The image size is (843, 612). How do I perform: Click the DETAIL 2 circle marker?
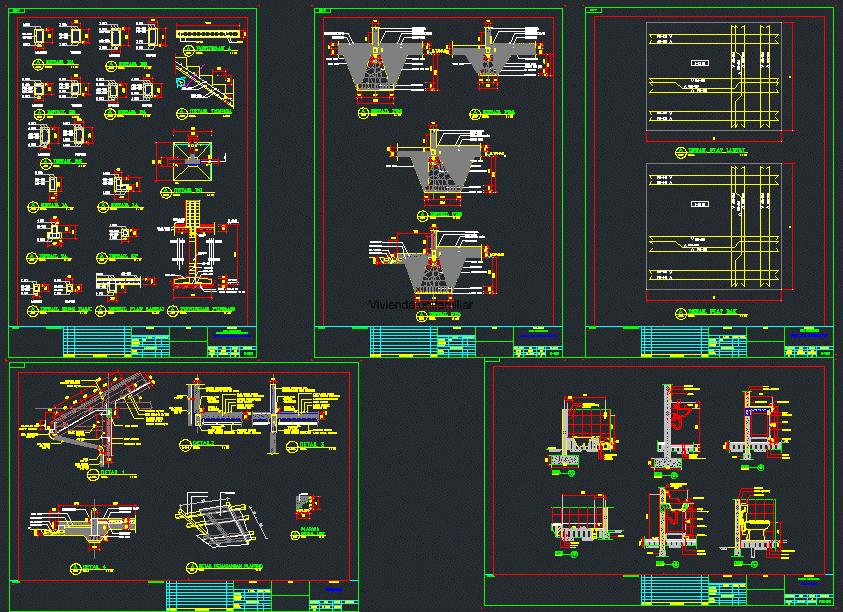point(182,445)
